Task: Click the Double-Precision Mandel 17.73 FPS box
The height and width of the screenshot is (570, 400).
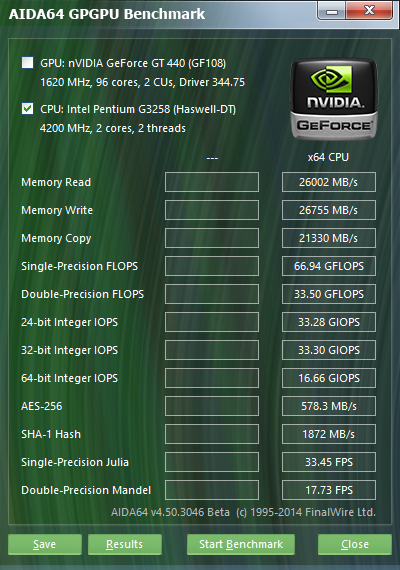Action: pos(329,490)
